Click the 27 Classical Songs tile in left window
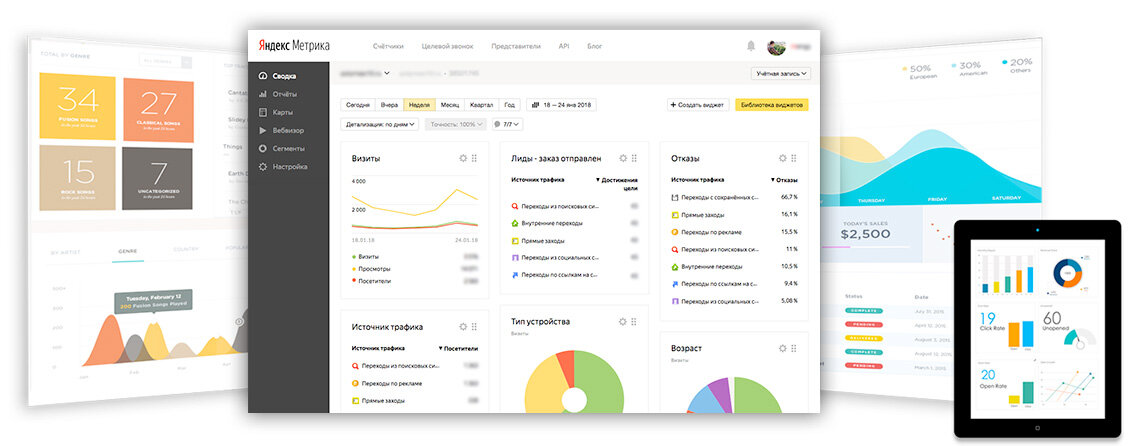Viewport: 1140px width, 446px height. [x=158, y=109]
